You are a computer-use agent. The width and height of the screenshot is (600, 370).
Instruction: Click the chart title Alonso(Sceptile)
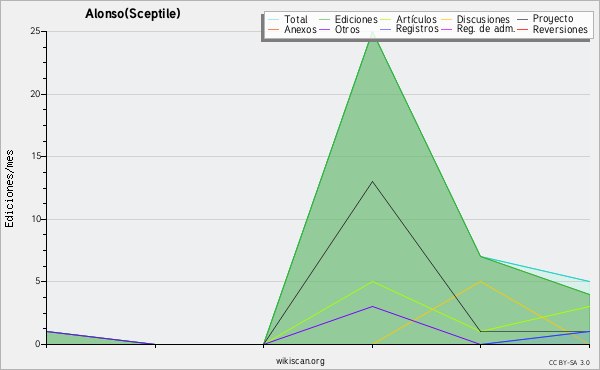(133, 14)
